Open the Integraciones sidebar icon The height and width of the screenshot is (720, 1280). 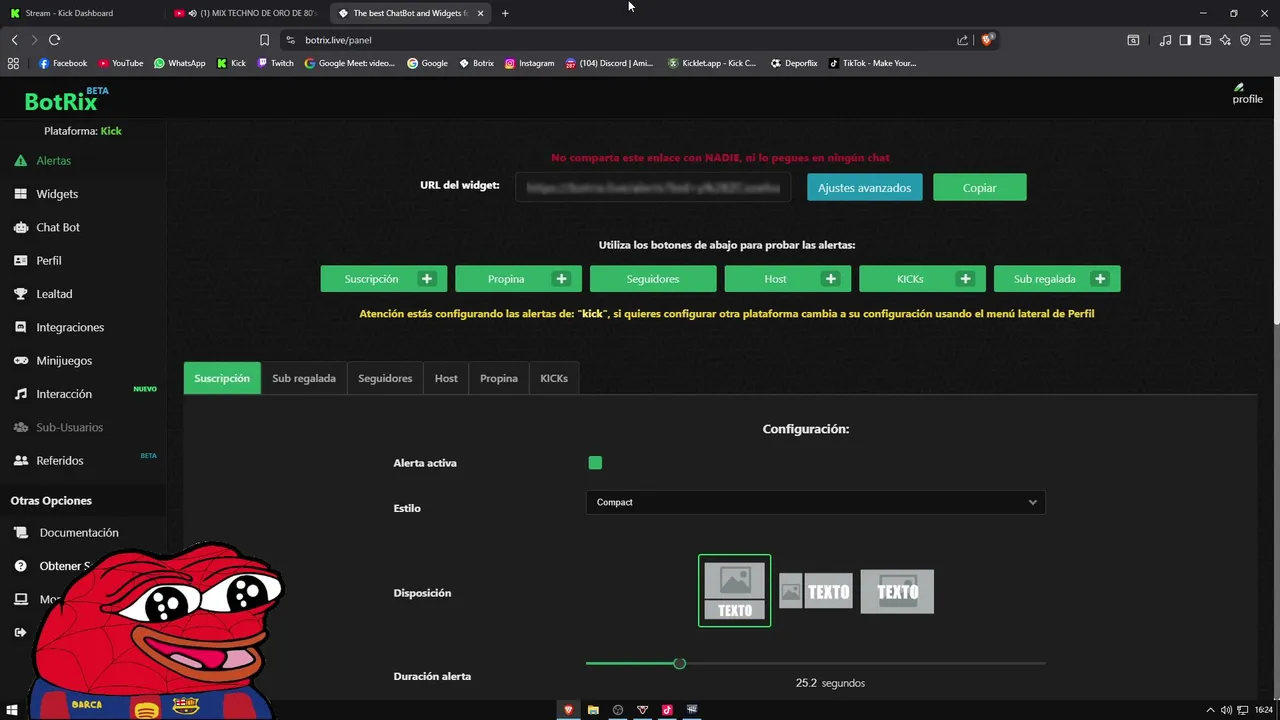(20, 327)
